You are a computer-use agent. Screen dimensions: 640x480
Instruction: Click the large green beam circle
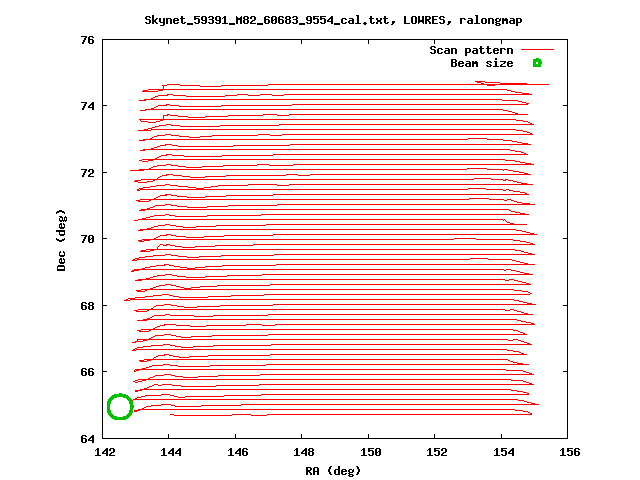click(120, 407)
